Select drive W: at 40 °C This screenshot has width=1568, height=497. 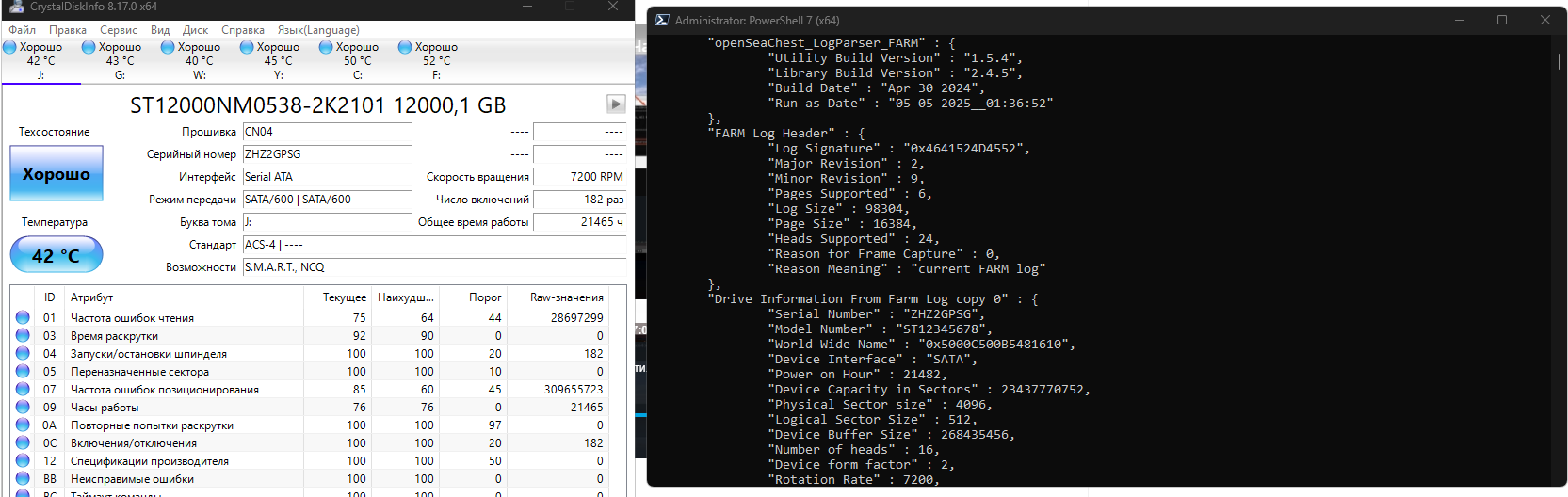[199, 60]
